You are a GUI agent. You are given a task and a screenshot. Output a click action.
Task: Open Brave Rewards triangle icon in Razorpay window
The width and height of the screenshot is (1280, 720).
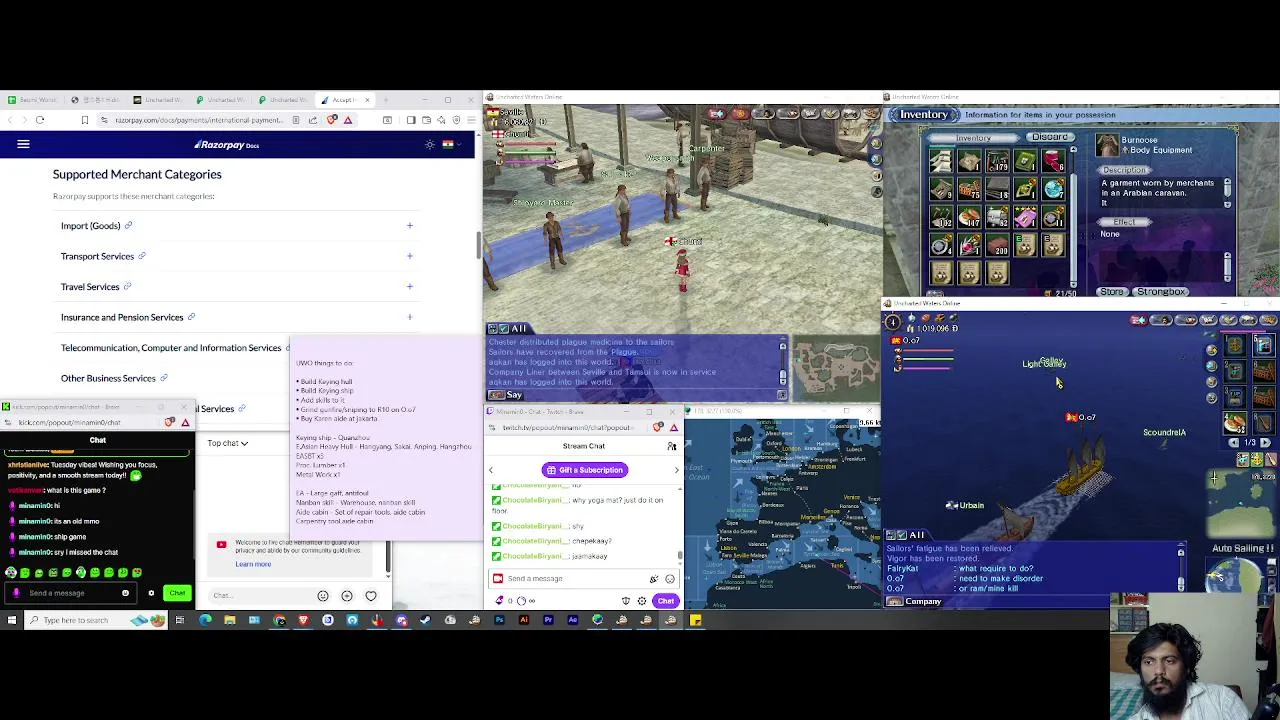pos(347,120)
